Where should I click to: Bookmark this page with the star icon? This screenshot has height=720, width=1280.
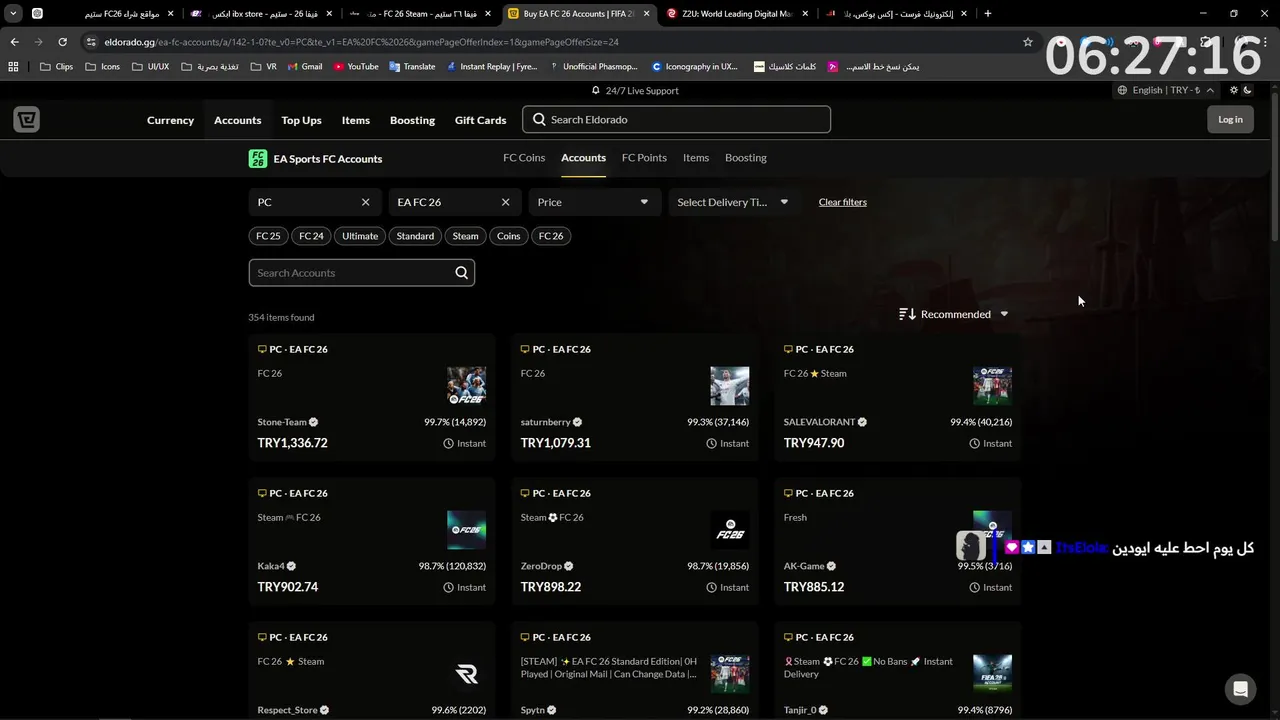click(x=1027, y=42)
